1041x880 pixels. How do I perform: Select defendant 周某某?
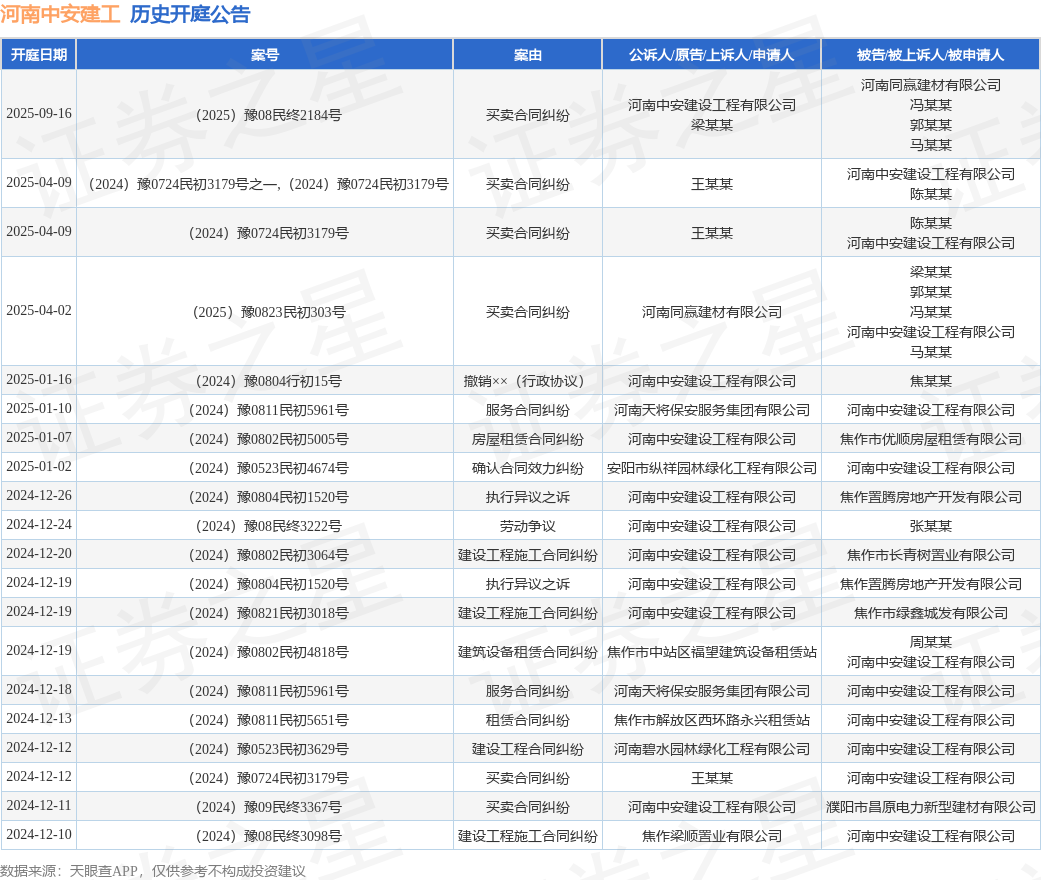931,642
